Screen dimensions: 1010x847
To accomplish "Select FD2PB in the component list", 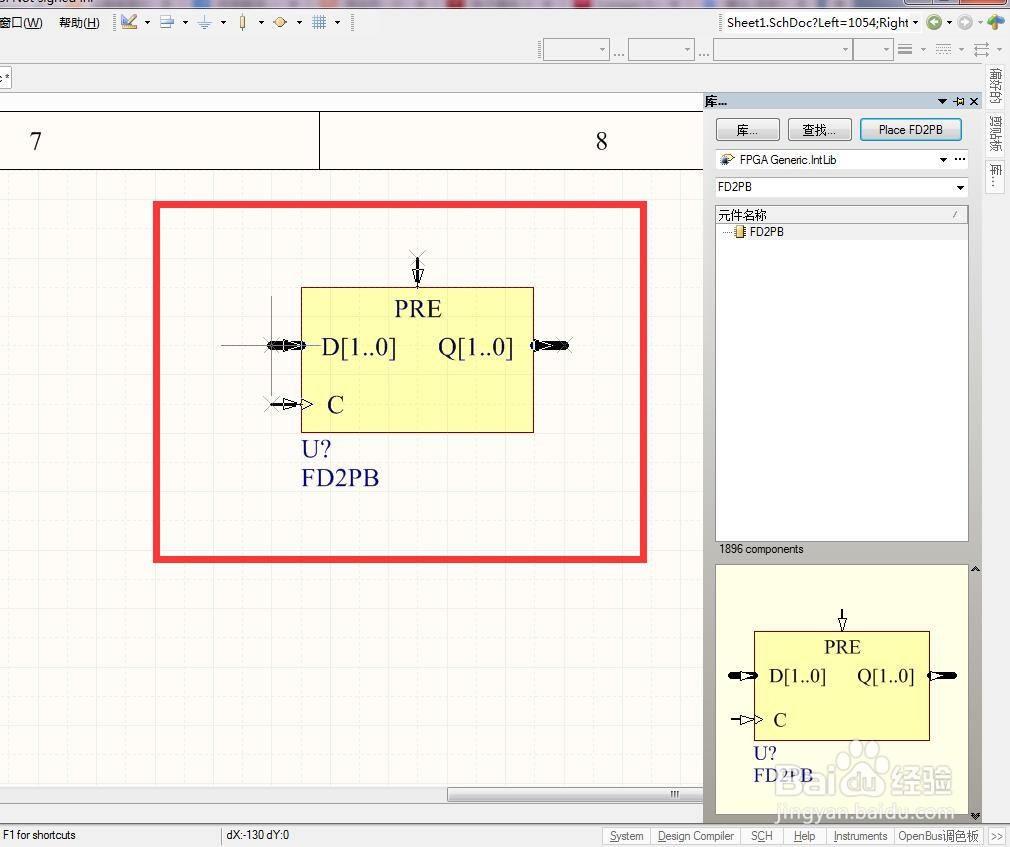I will point(766,232).
